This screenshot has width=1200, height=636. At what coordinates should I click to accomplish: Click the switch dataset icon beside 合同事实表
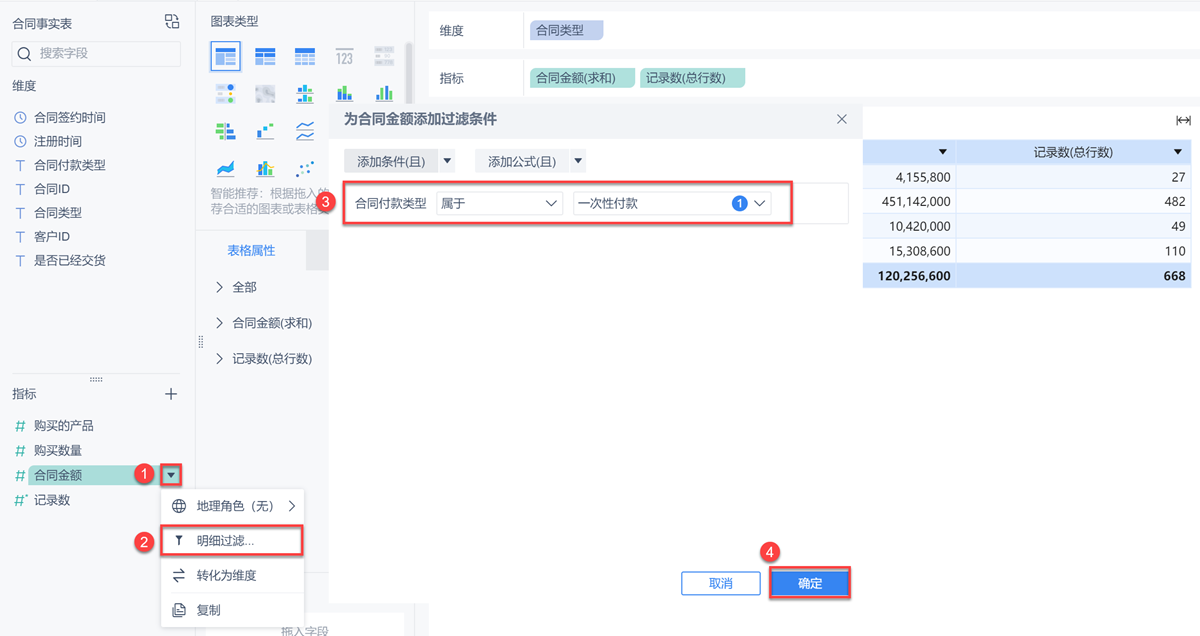(172, 22)
